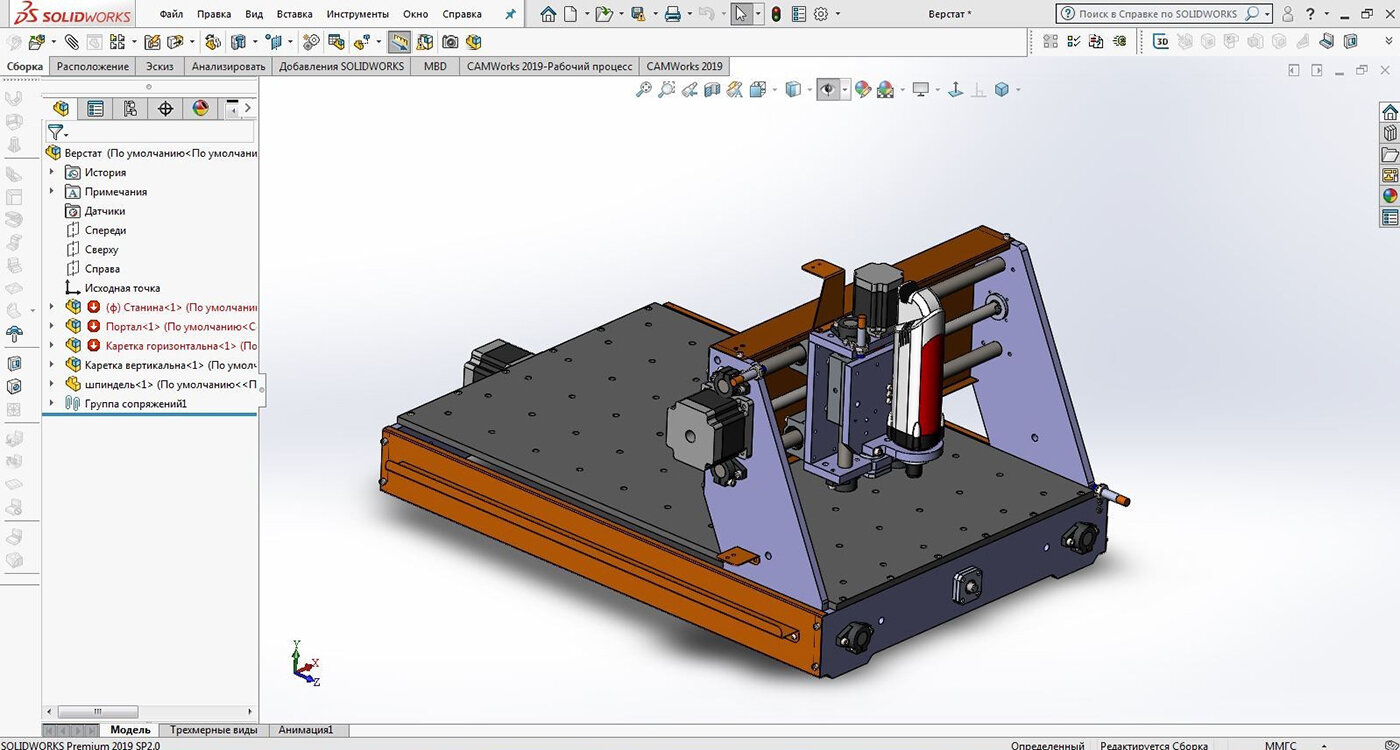Expand the Портал<1> component node
1400x750 pixels.
click(x=52, y=327)
